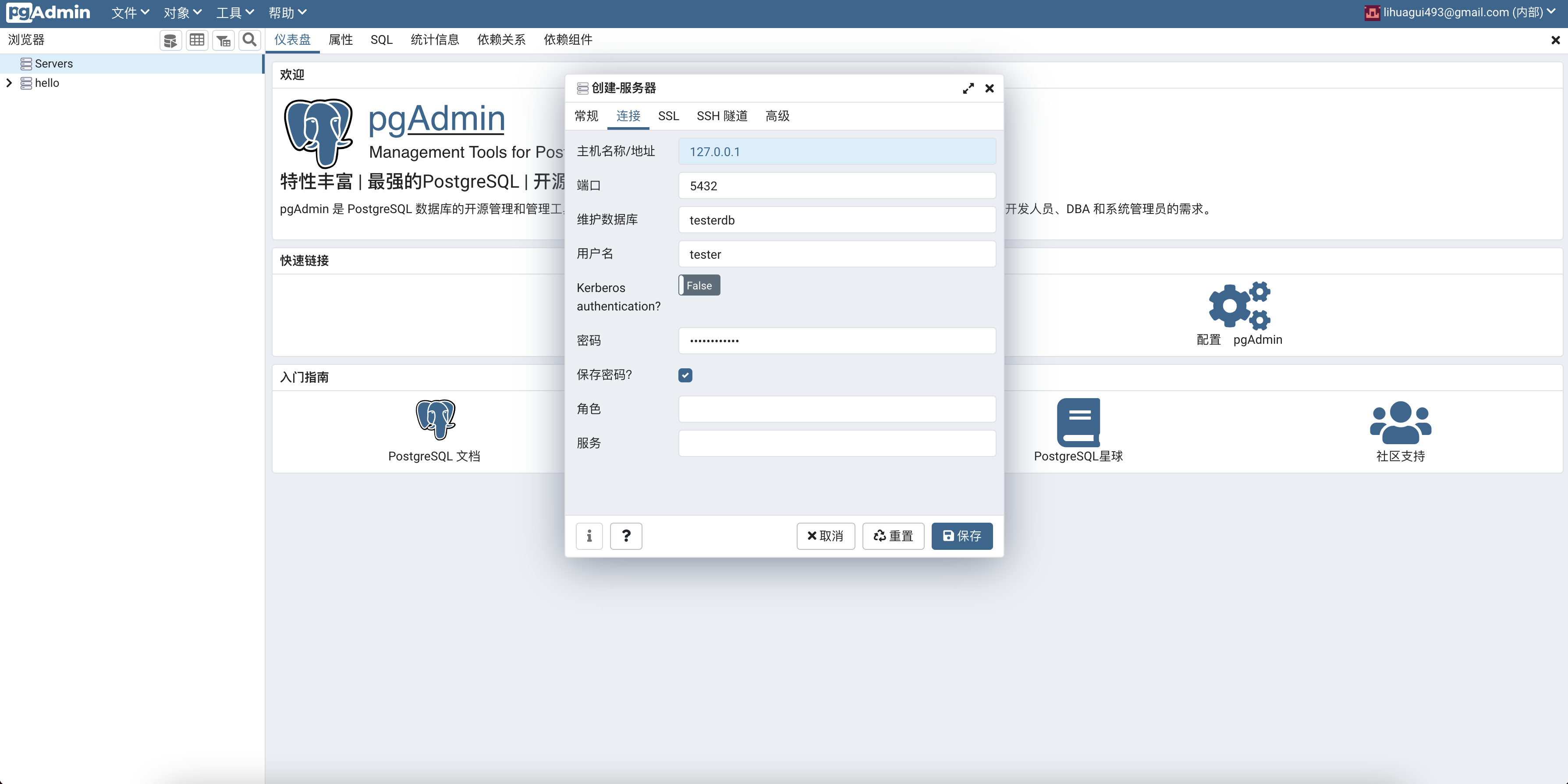Image resolution: width=1568 pixels, height=784 pixels.
Task: Open the 文件 (File) menu
Action: tap(130, 13)
